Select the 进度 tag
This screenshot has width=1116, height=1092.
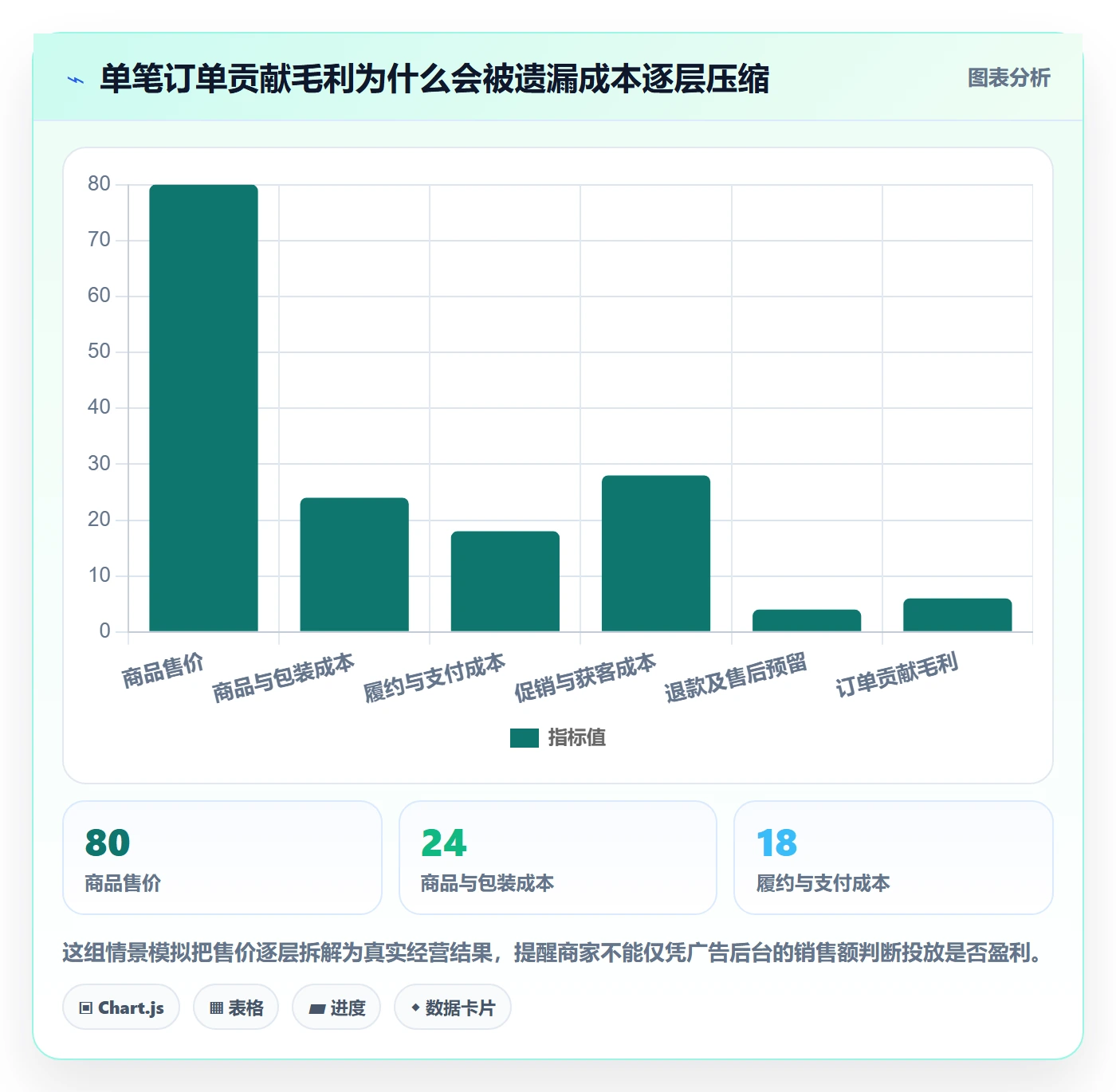tap(336, 1008)
